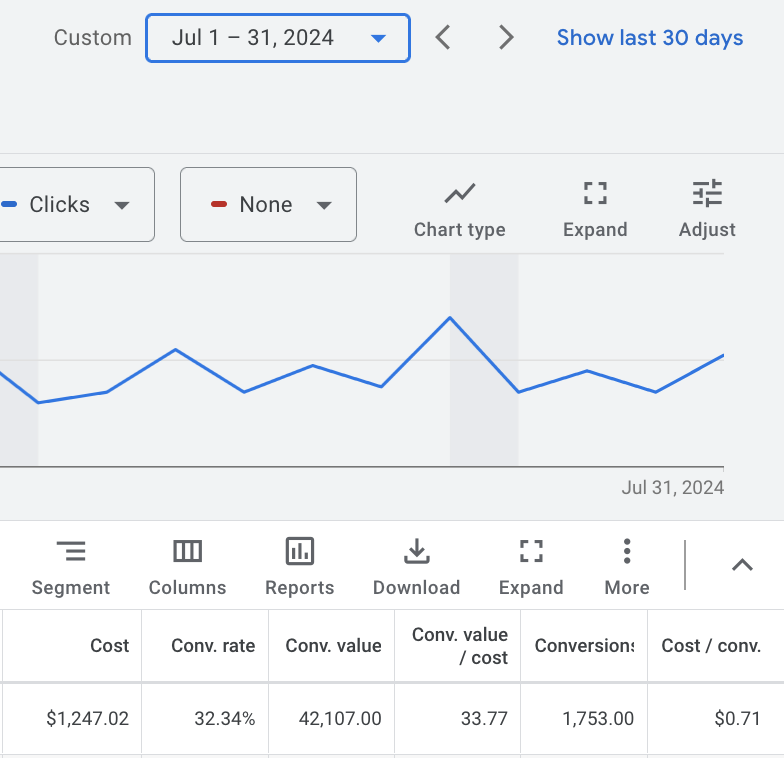Go to the next date period
The image size is (784, 758).
[x=506, y=38]
